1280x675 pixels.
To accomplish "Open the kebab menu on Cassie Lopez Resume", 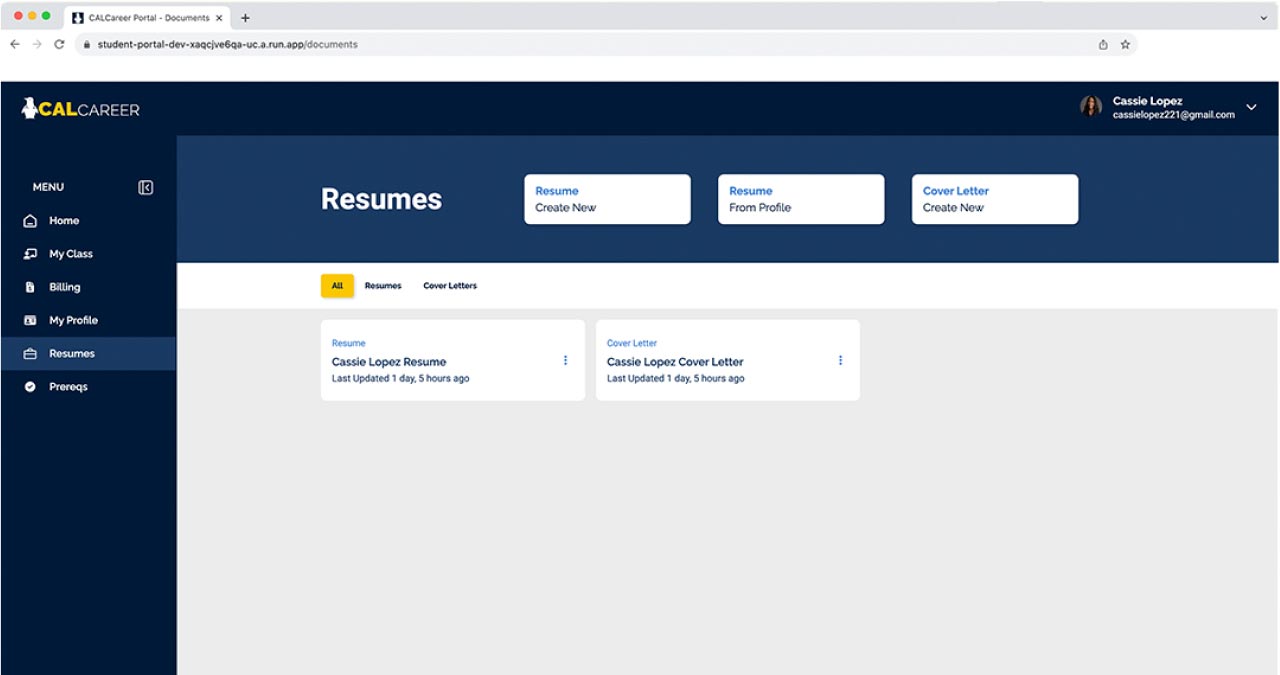I will coord(566,360).
